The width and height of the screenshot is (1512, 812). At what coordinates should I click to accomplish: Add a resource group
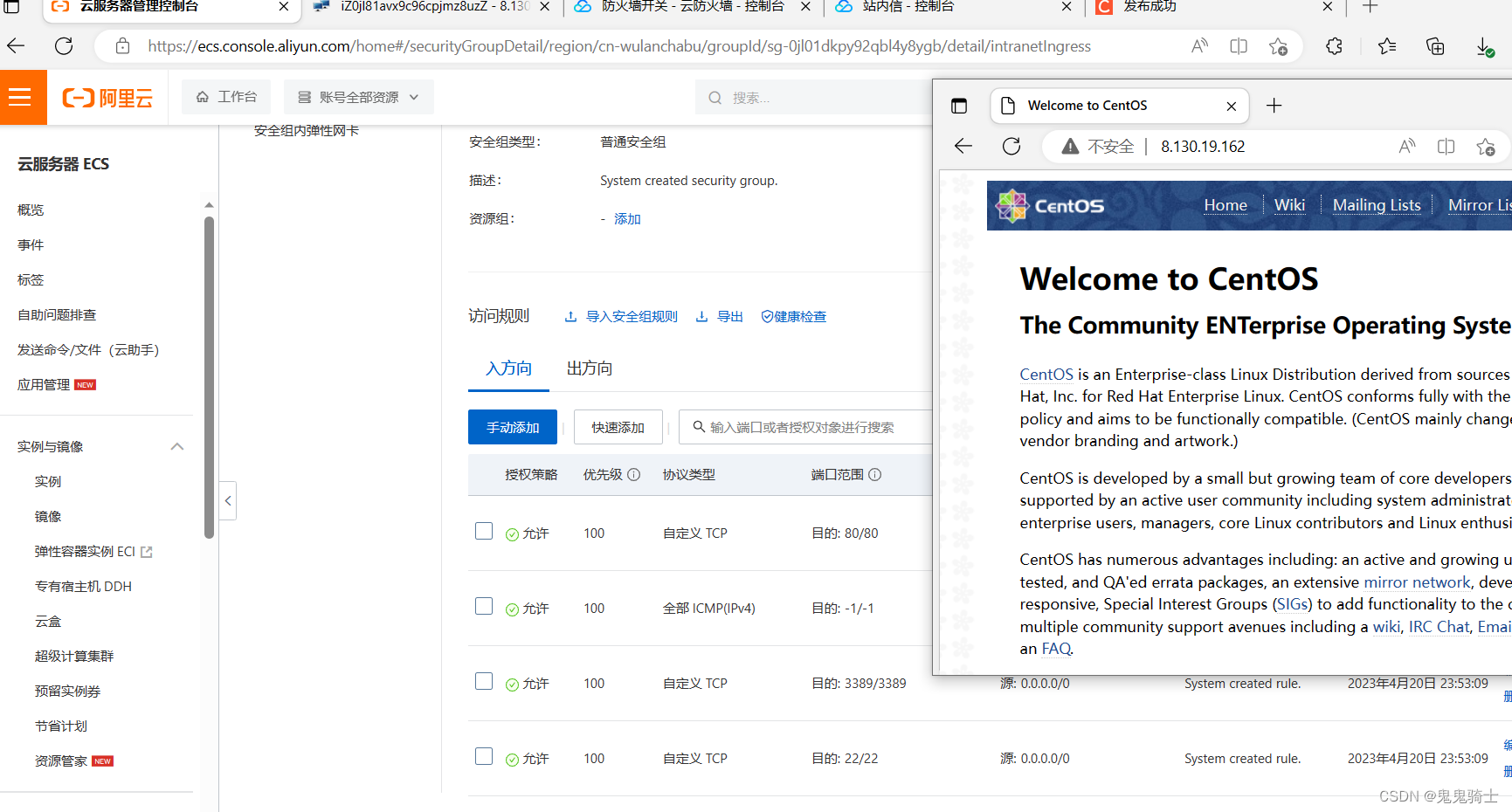point(627,219)
